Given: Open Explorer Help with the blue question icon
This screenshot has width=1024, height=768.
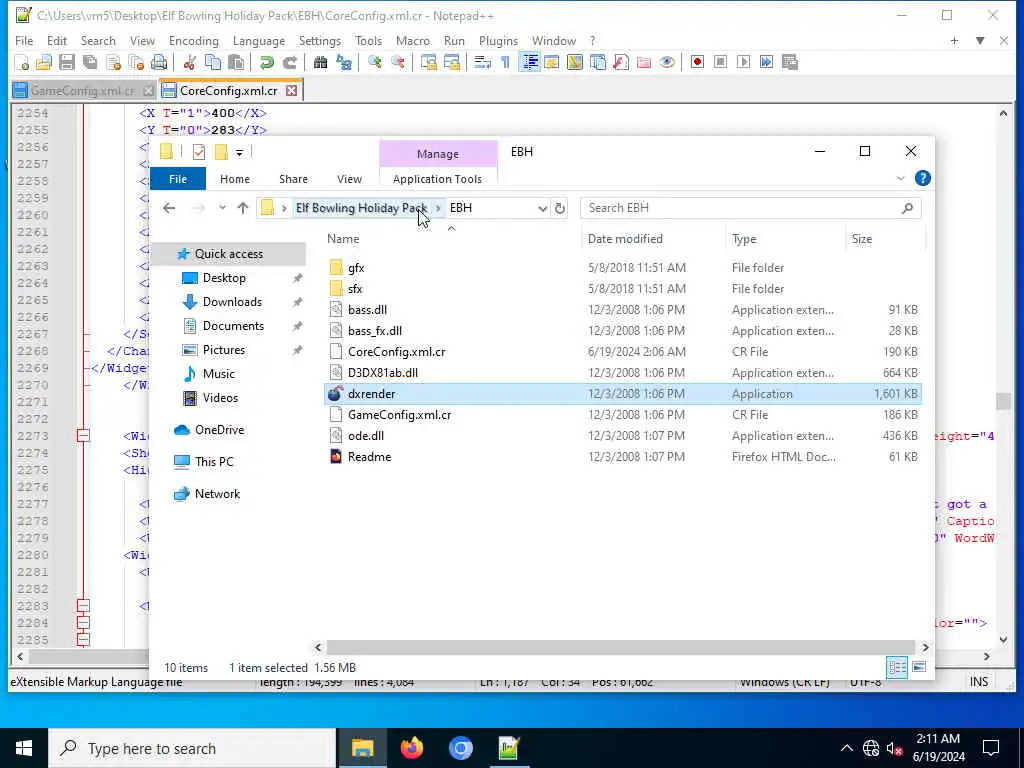Looking at the screenshot, I should tap(922, 178).
